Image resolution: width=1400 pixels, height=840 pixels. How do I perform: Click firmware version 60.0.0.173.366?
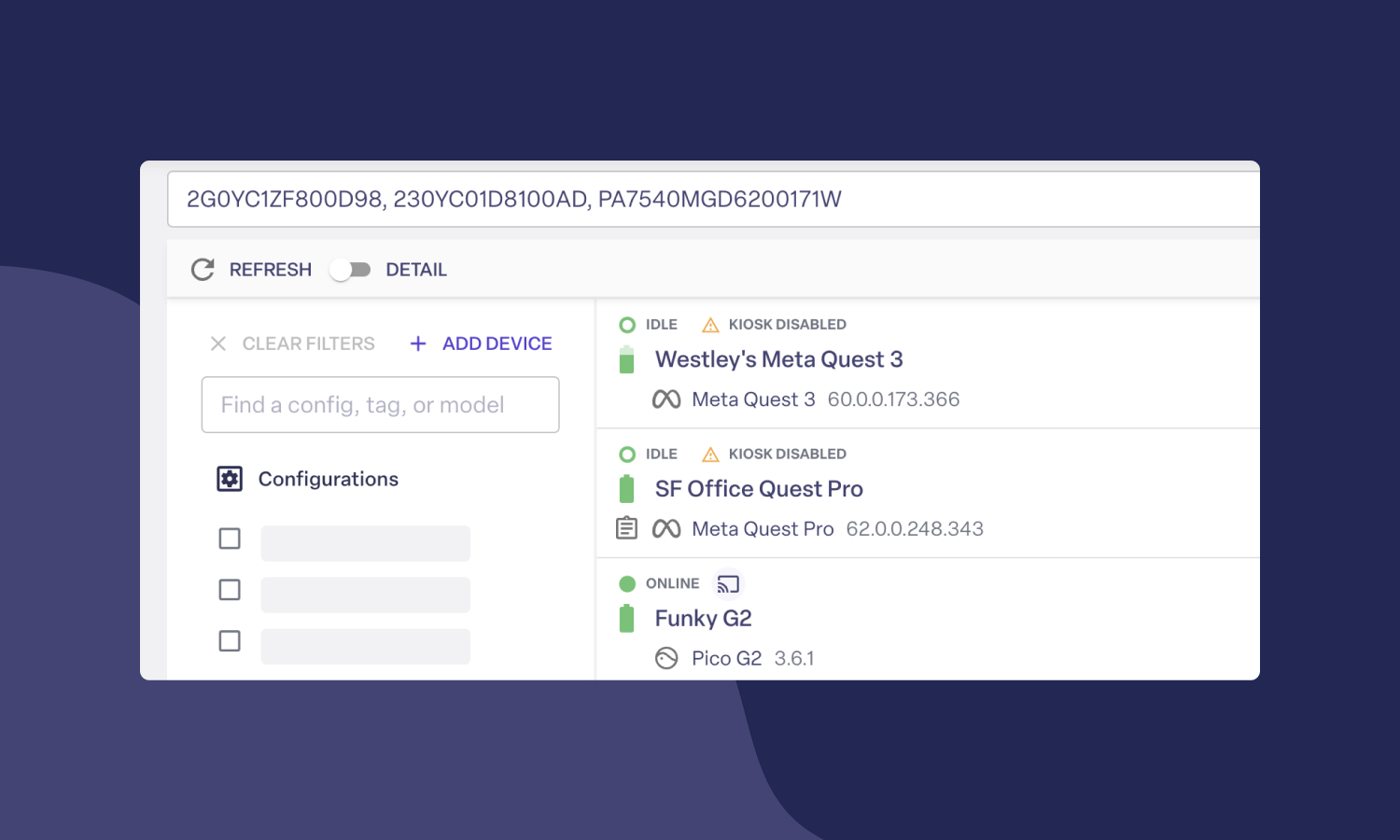click(893, 399)
